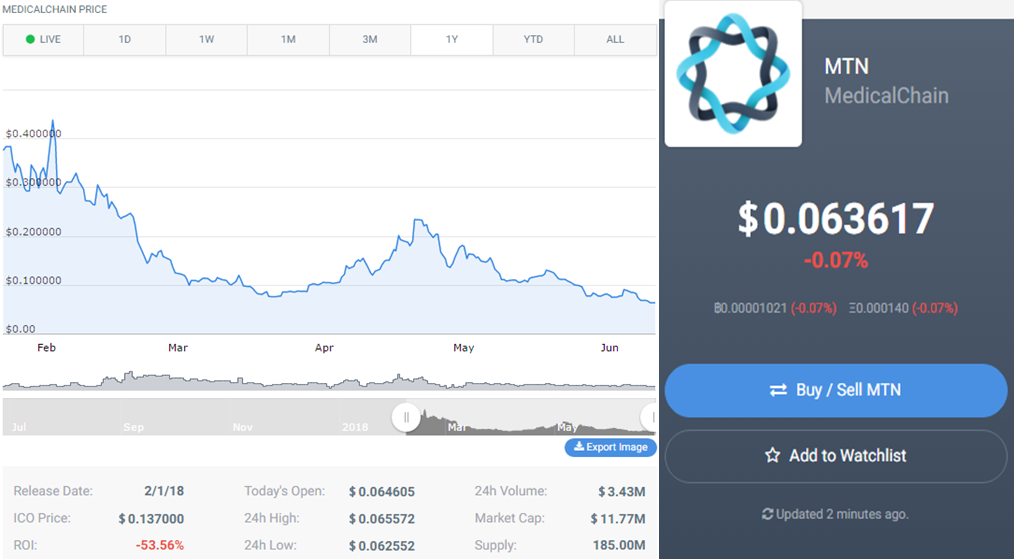Click the download icon on Export Image

[579, 446]
